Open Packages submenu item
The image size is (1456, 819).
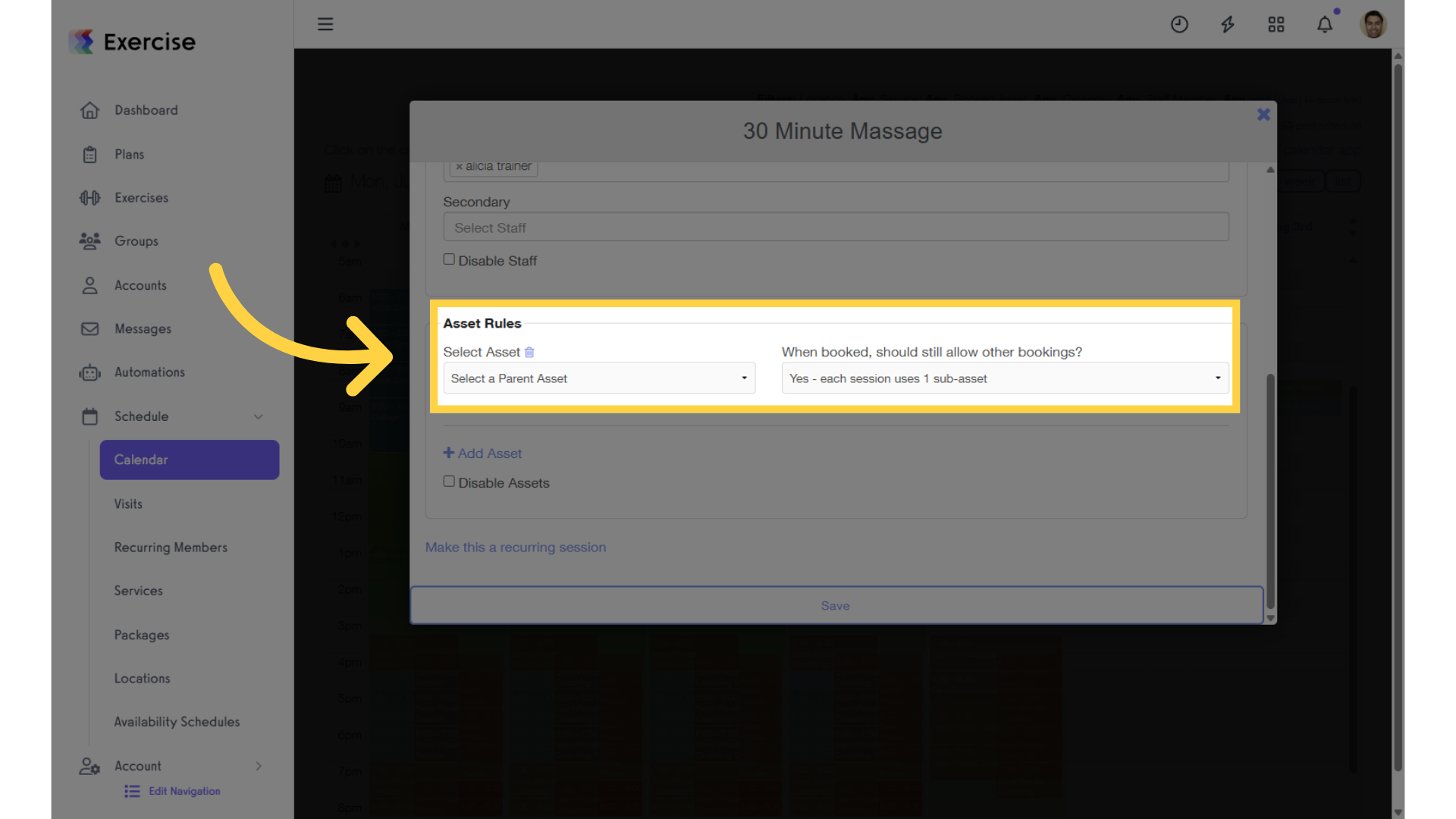[x=142, y=635]
